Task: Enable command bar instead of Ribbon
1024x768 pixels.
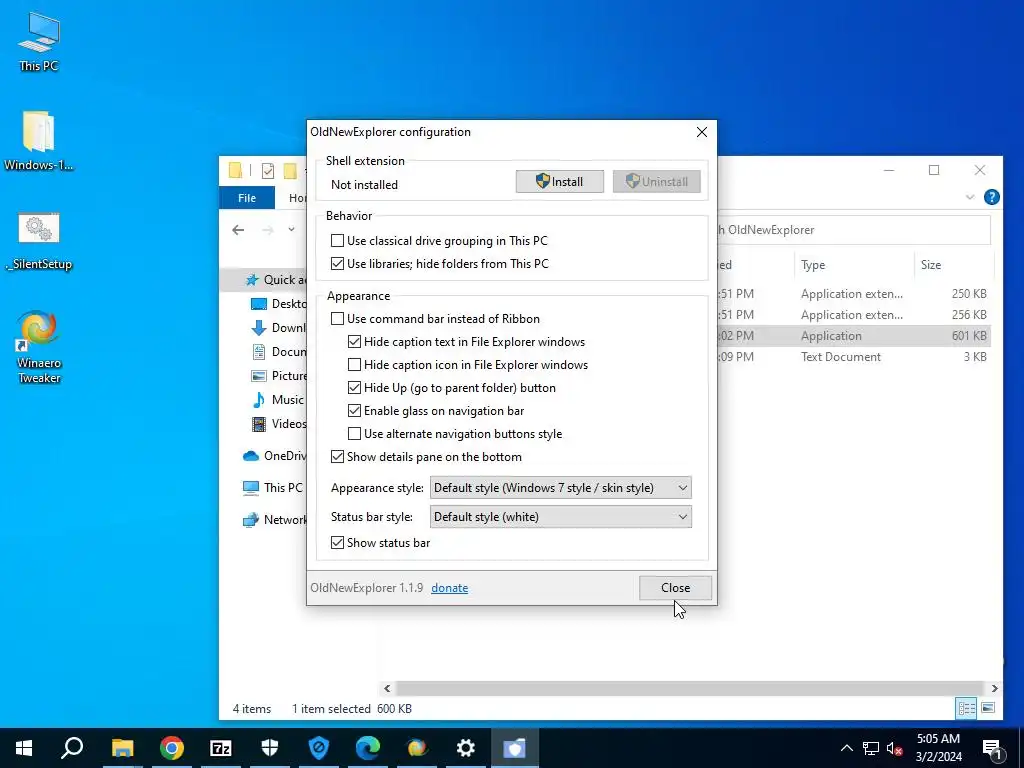Action: tap(337, 319)
